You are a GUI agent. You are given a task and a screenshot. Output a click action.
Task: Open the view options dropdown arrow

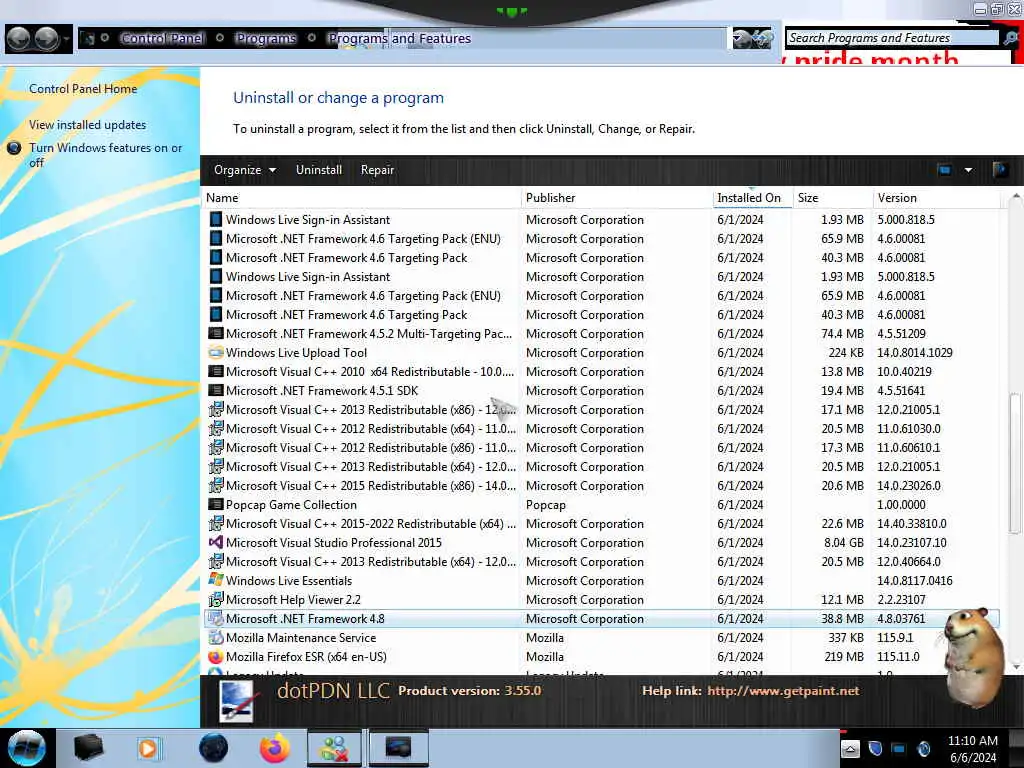pyautogui.click(x=968, y=170)
